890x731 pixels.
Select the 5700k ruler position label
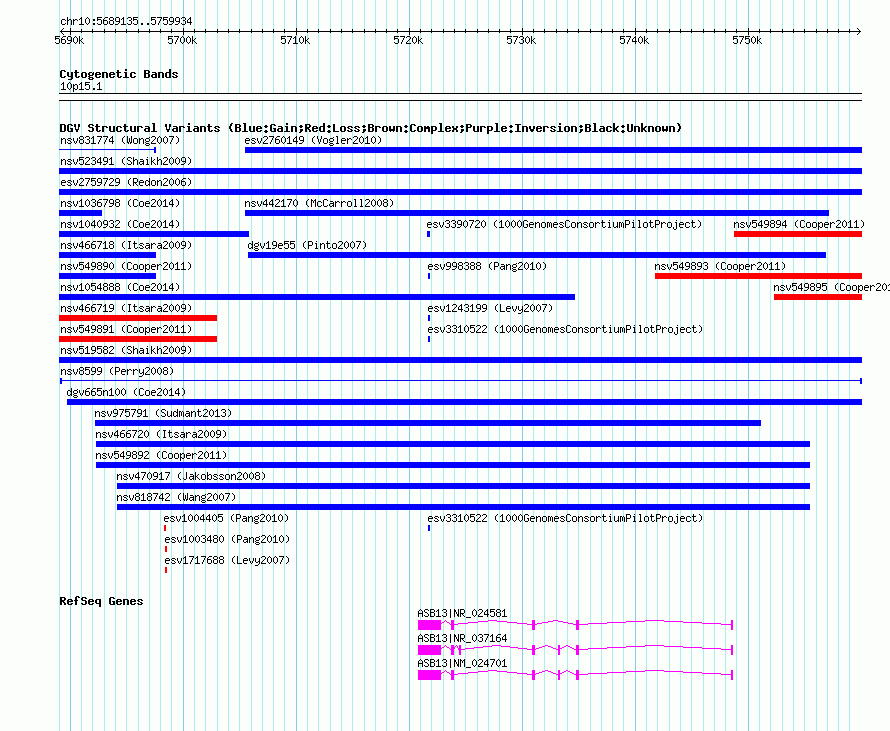pyautogui.click(x=182, y=40)
